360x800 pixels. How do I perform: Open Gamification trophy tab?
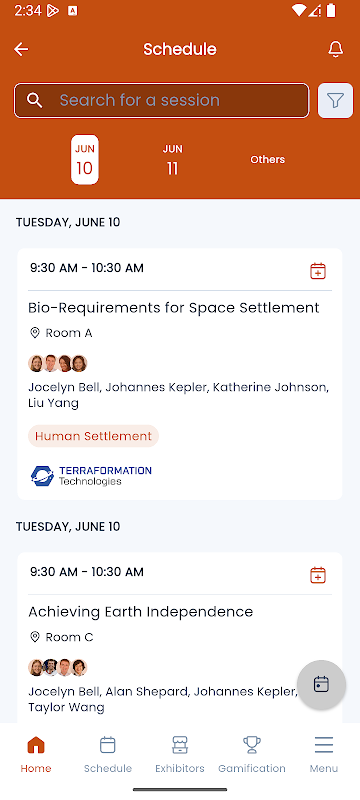pyautogui.click(x=252, y=754)
